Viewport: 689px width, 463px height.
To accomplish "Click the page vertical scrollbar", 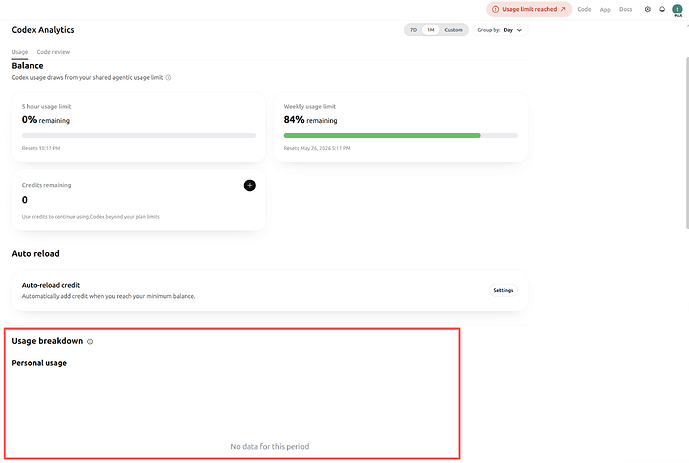I will pos(687,143).
